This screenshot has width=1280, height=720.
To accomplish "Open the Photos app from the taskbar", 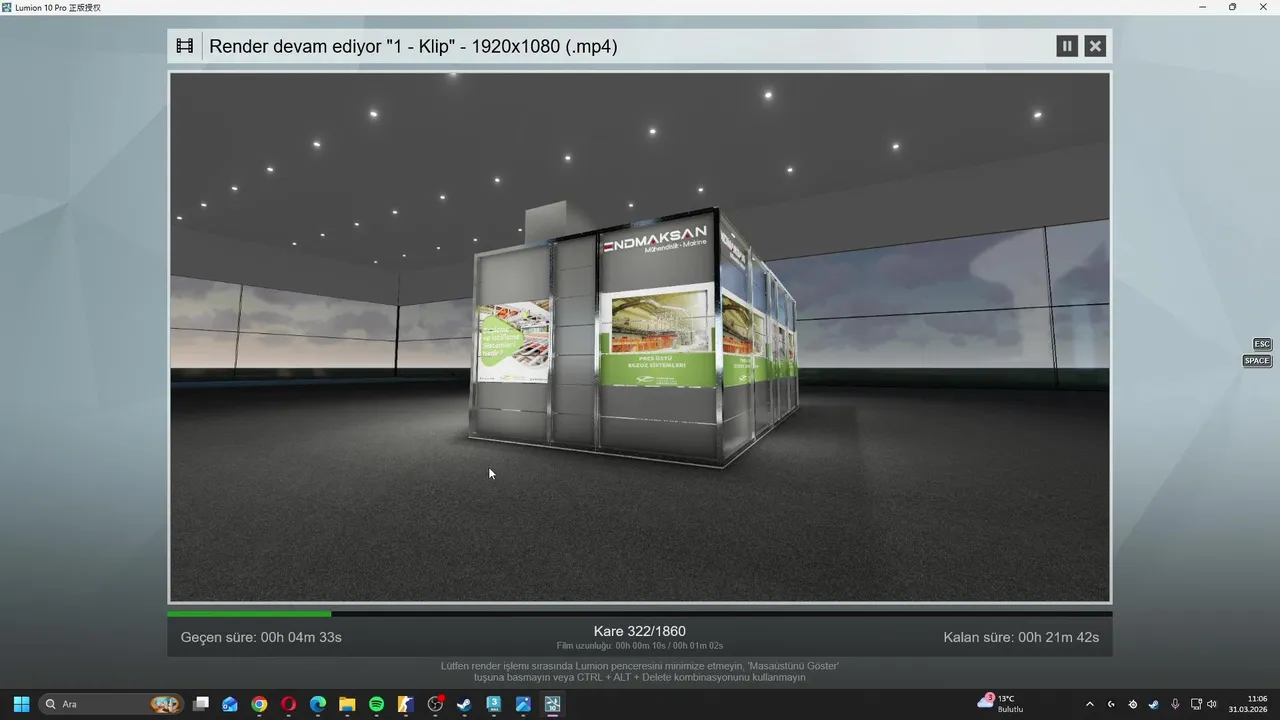I will 523,704.
